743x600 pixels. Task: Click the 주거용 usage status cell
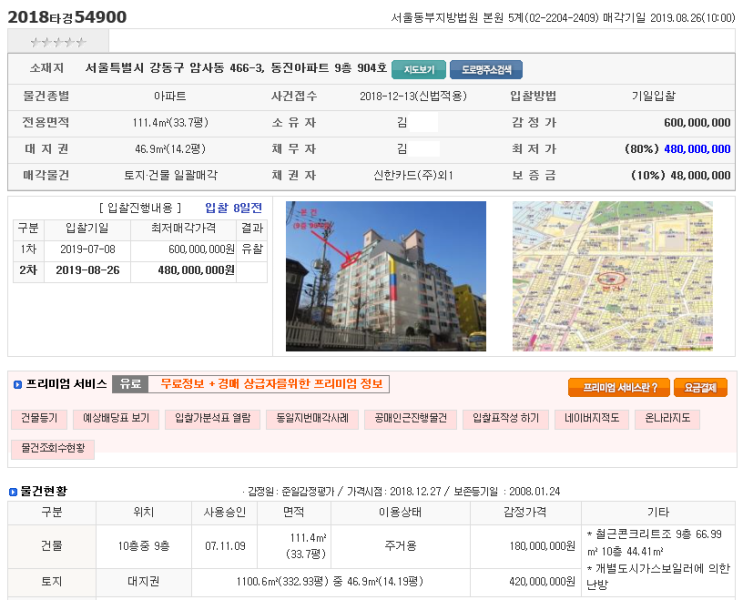[400, 546]
